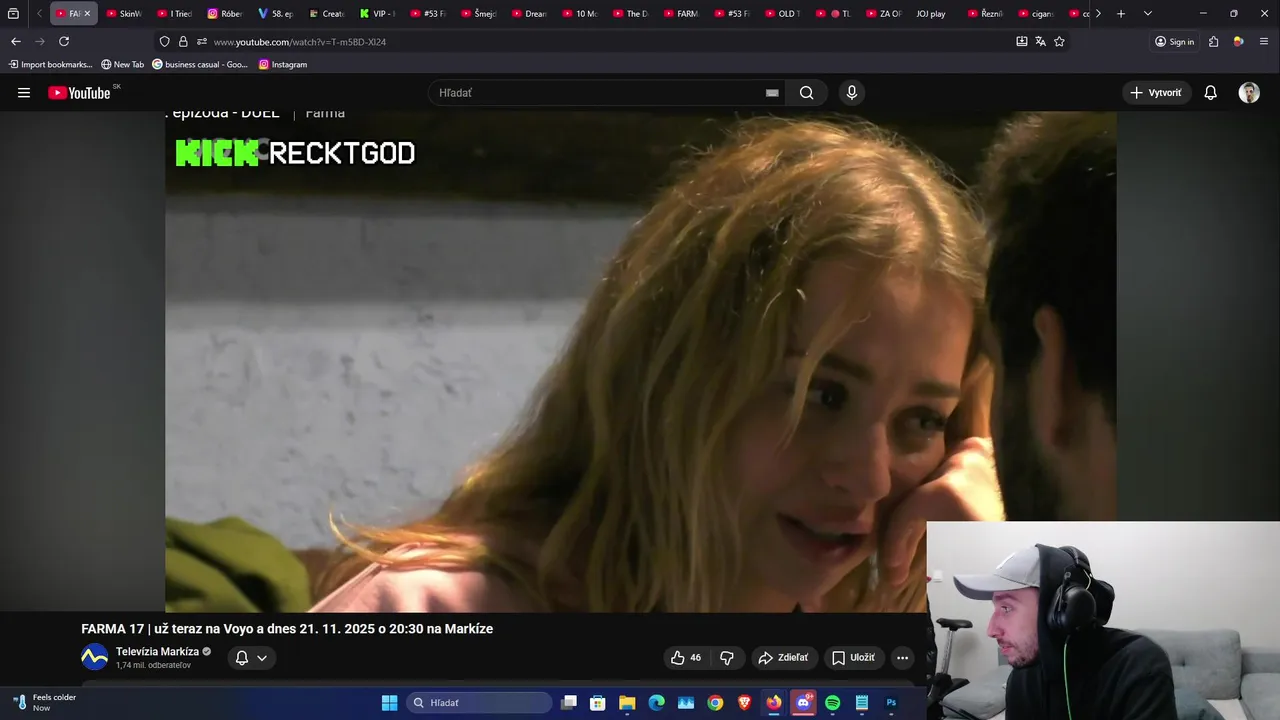Open Firefox View in tab bar

(13, 14)
